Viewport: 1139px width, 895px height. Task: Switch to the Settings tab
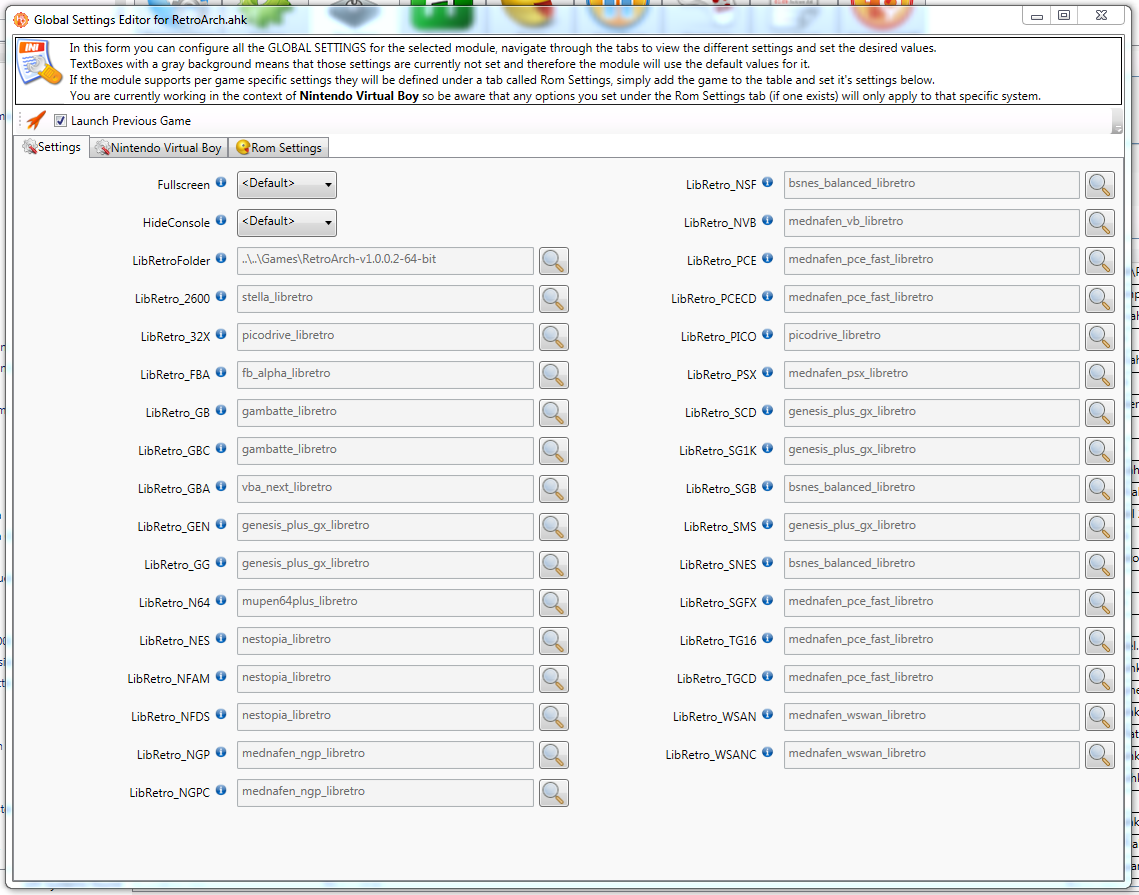coord(52,147)
